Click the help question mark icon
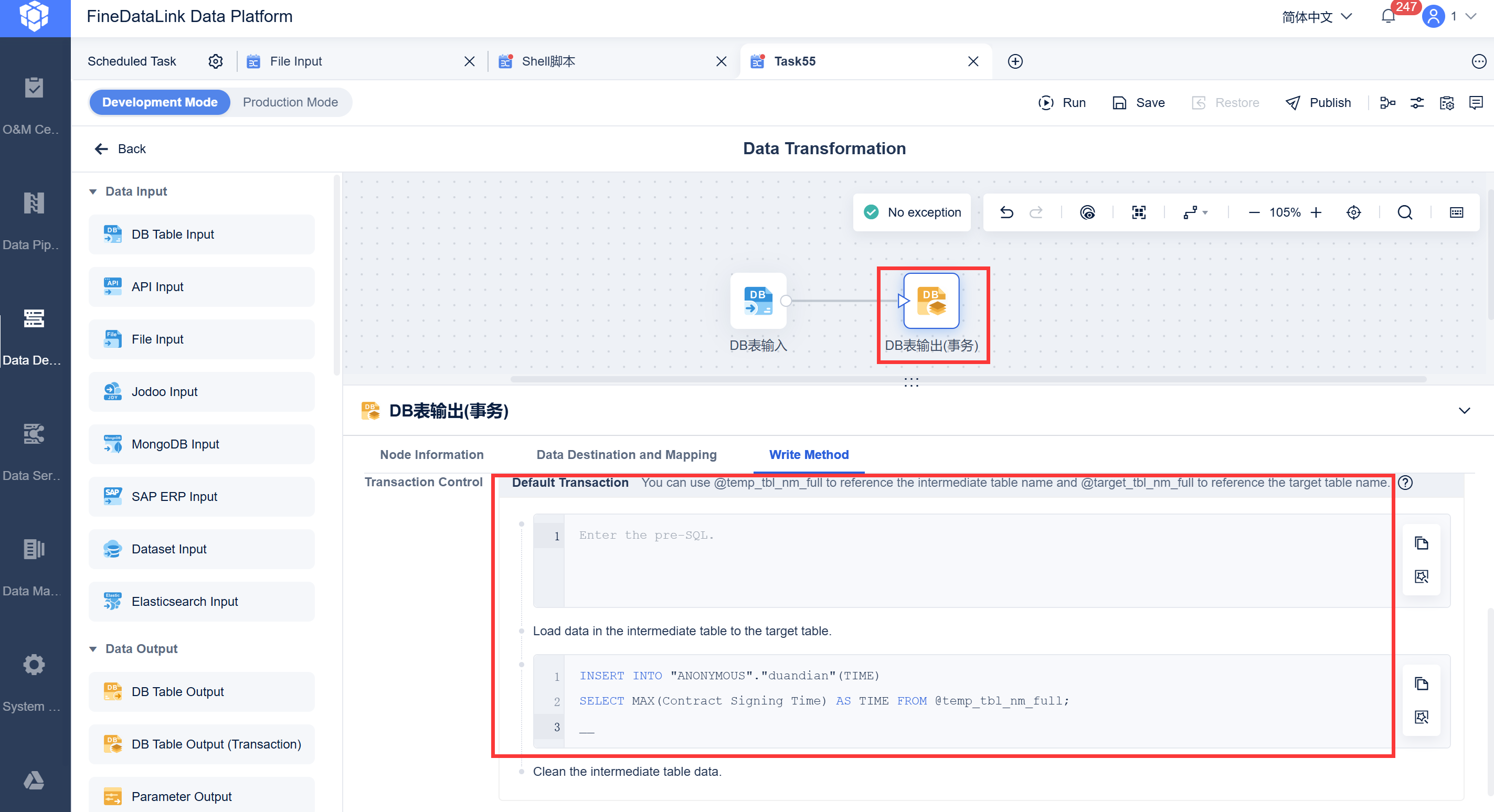The height and width of the screenshot is (812, 1494). pos(1405,483)
